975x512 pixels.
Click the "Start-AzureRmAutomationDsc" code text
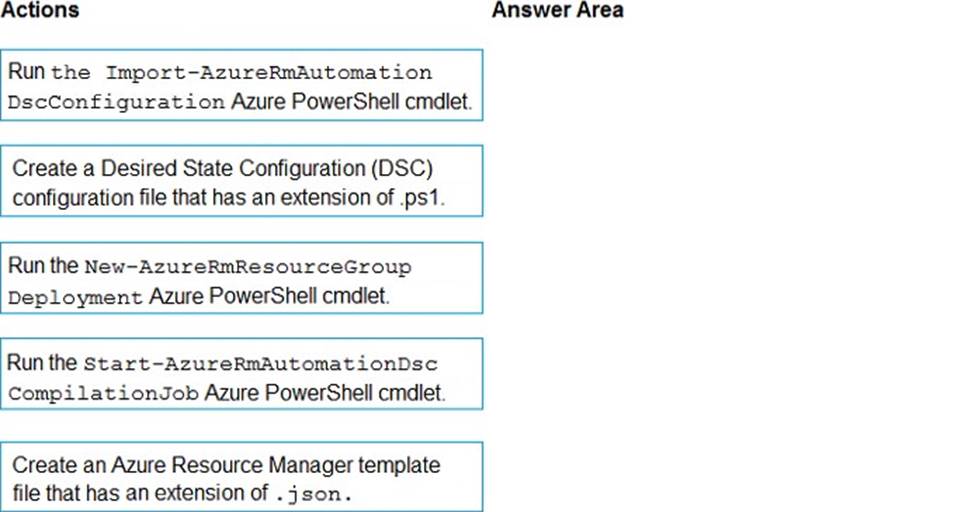tap(260, 363)
